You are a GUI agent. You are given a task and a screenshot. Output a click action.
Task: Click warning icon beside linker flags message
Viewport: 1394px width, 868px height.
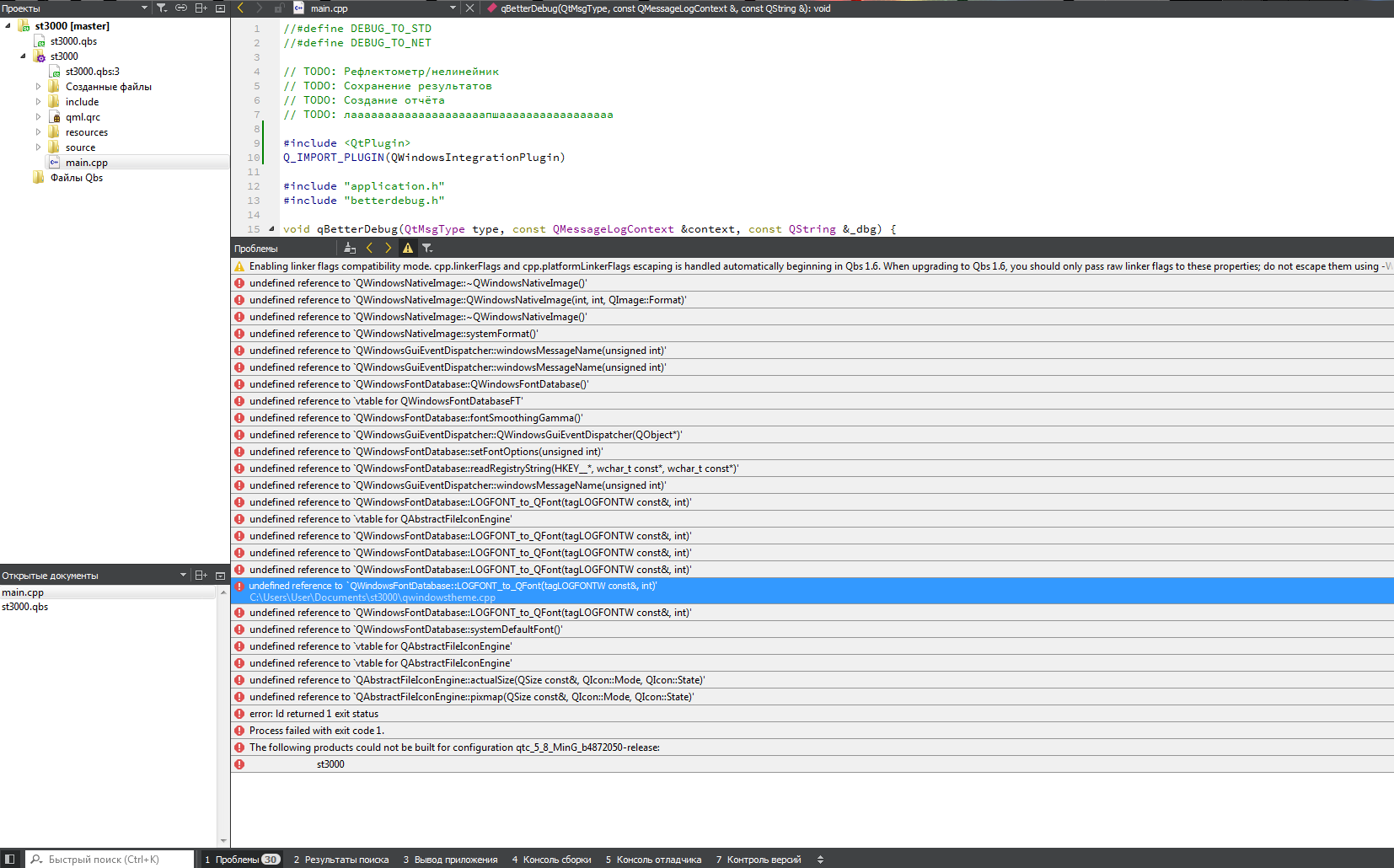pos(239,266)
